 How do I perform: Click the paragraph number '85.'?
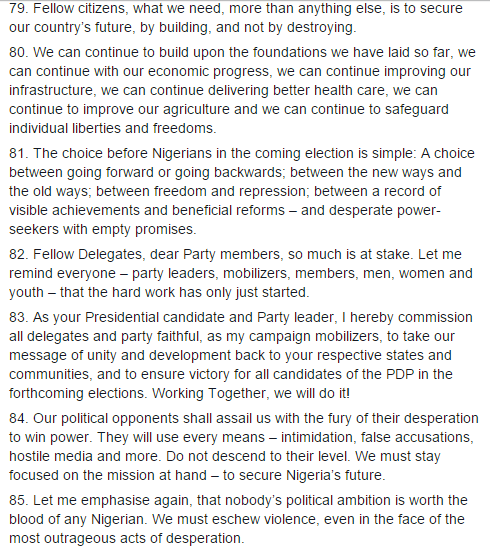18,500
